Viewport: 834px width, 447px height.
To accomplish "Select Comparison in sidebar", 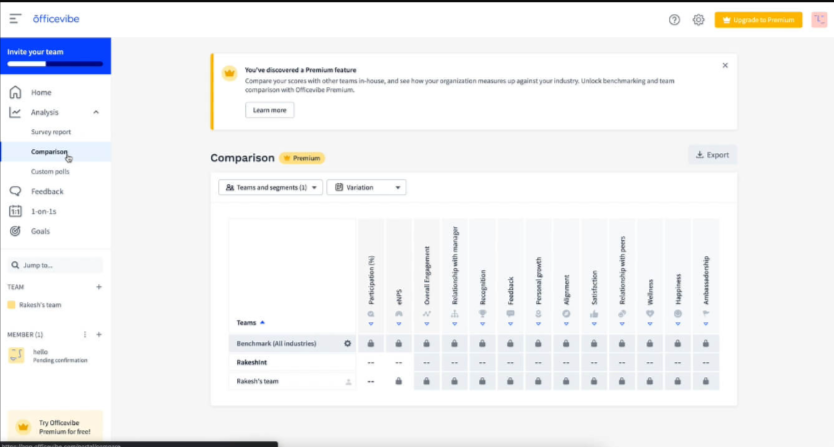I will [x=55, y=152].
